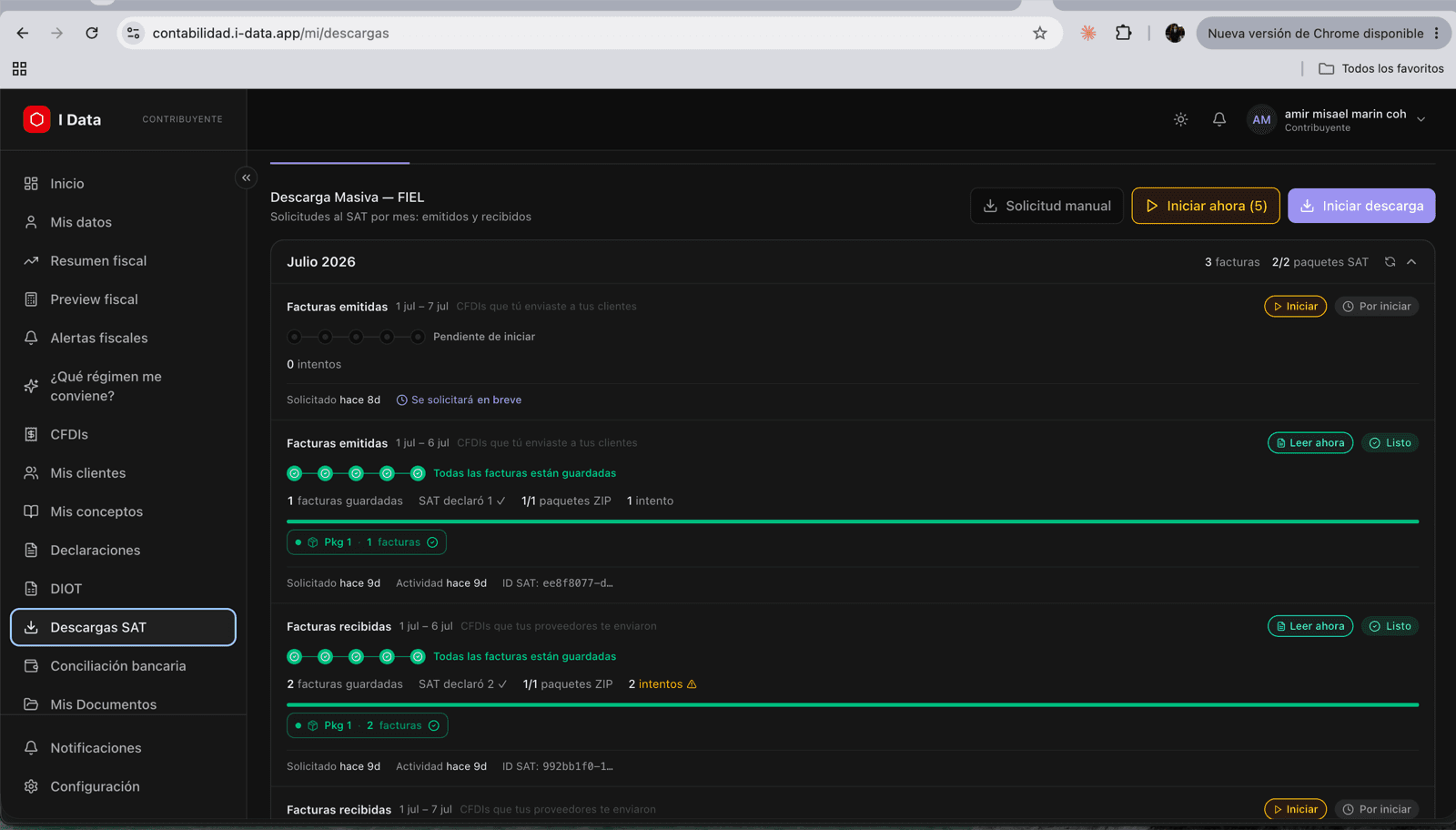Open Alertas fiscales

tap(123, 338)
